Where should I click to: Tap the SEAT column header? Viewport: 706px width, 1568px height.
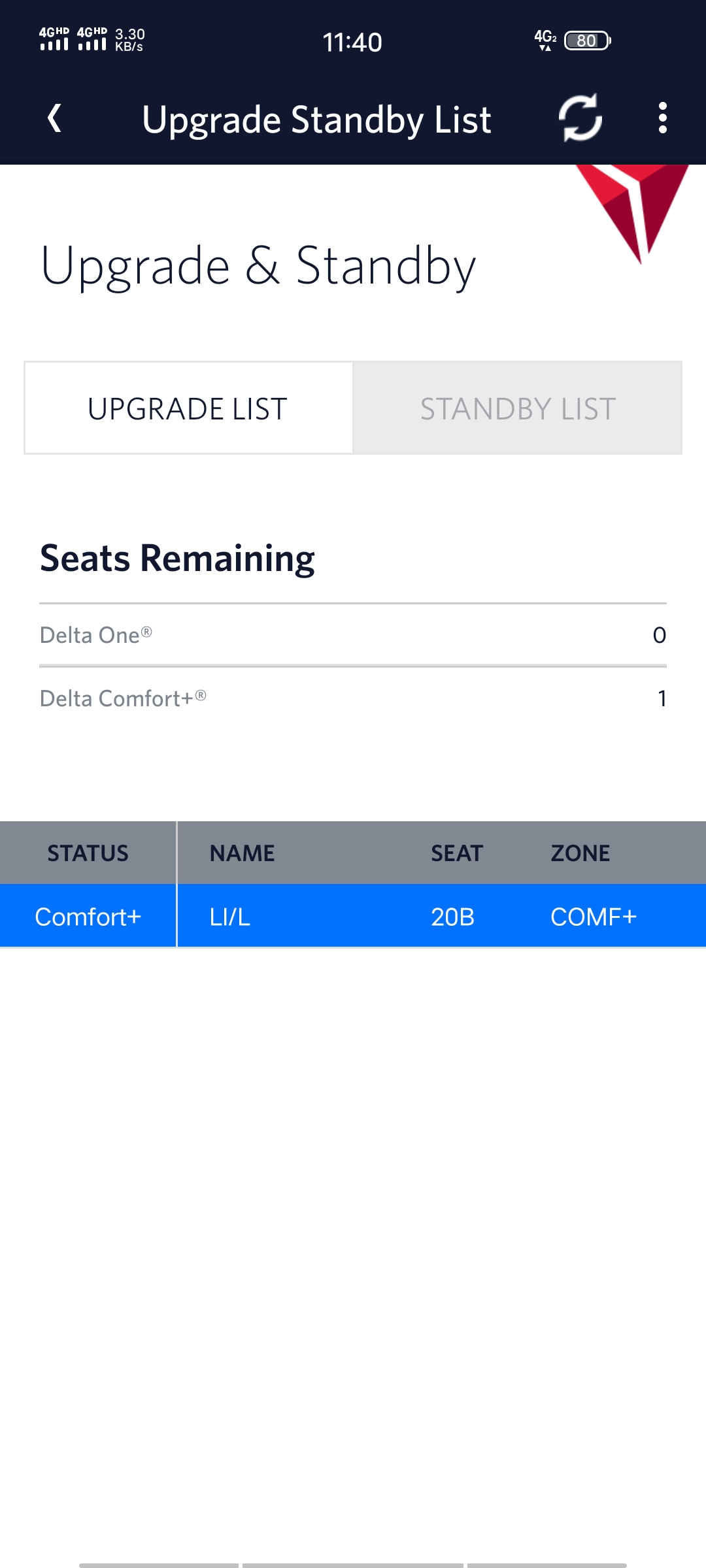(456, 853)
